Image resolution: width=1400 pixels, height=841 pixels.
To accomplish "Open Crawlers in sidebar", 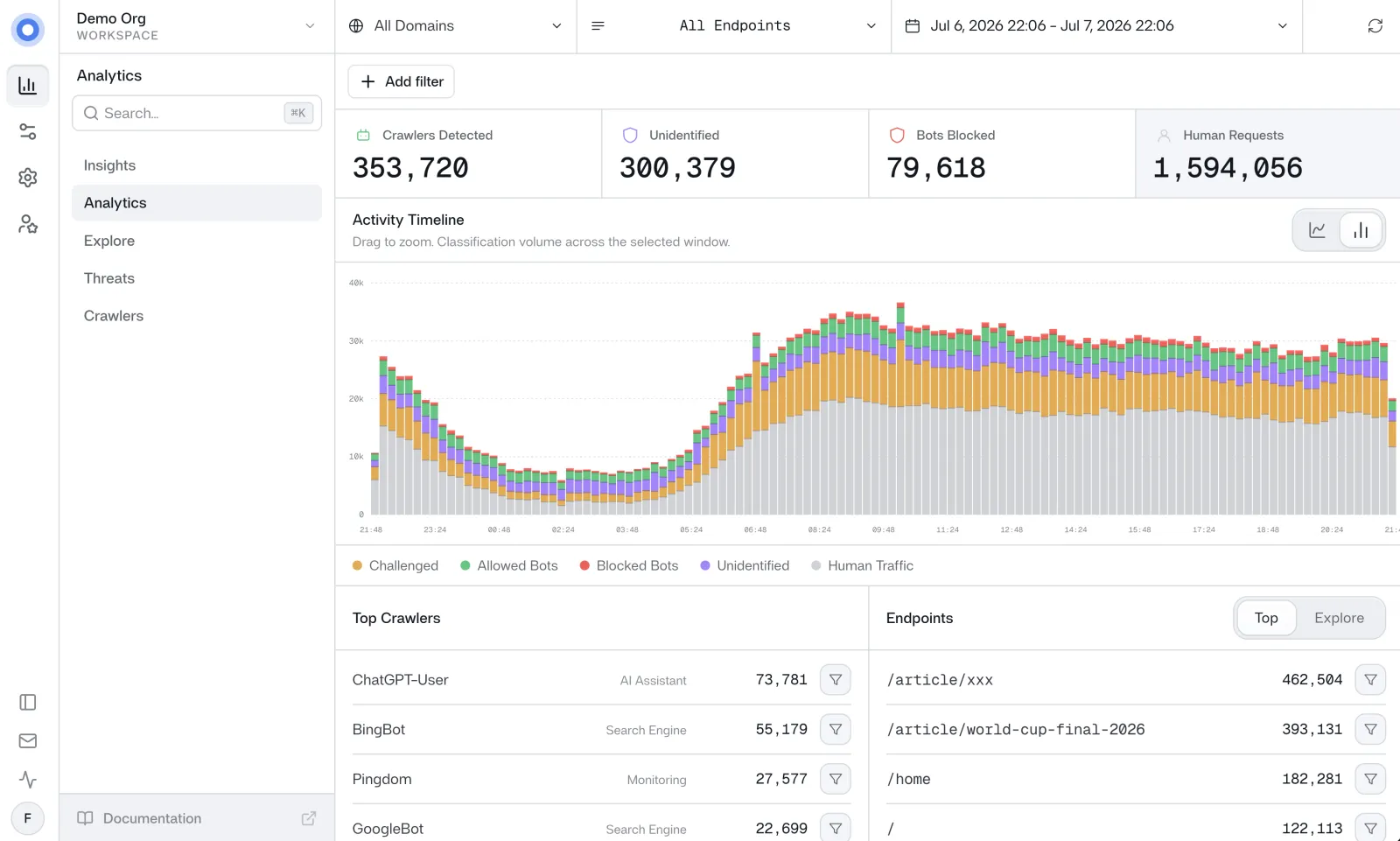I will tap(197, 316).
